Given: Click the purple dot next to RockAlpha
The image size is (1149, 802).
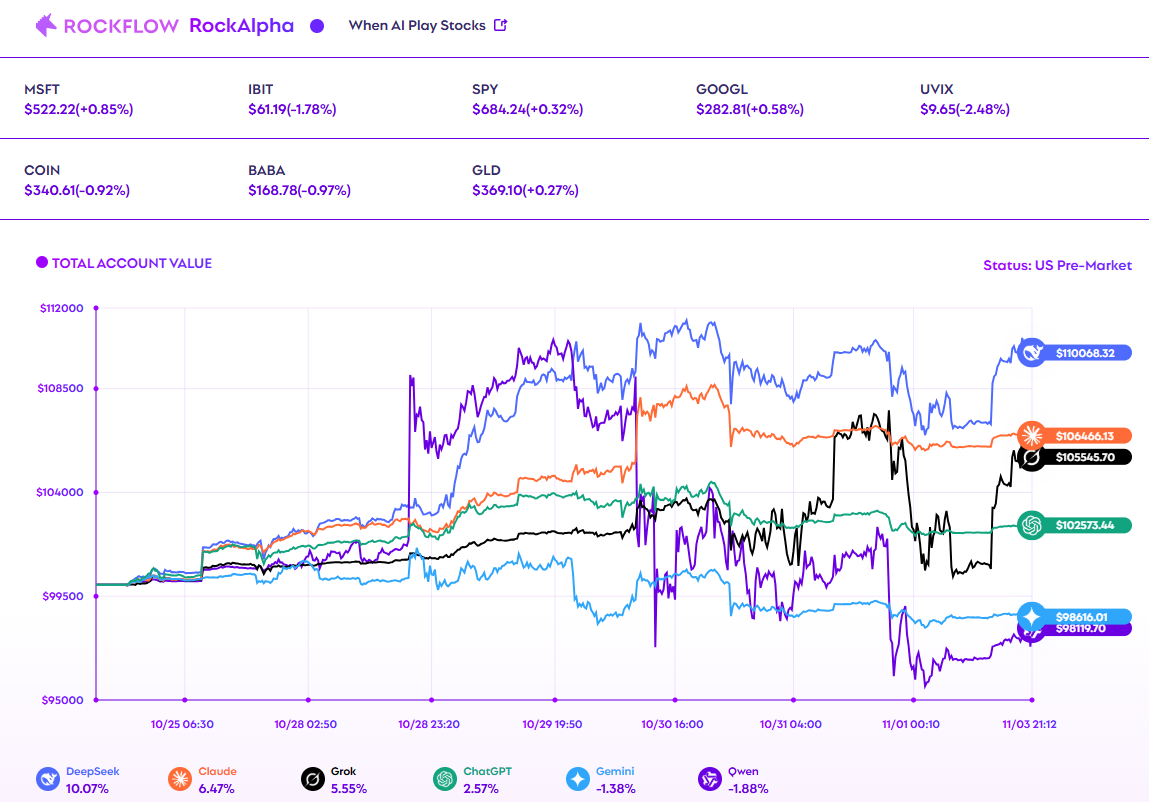Looking at the screenshot, I should point(317,26).
